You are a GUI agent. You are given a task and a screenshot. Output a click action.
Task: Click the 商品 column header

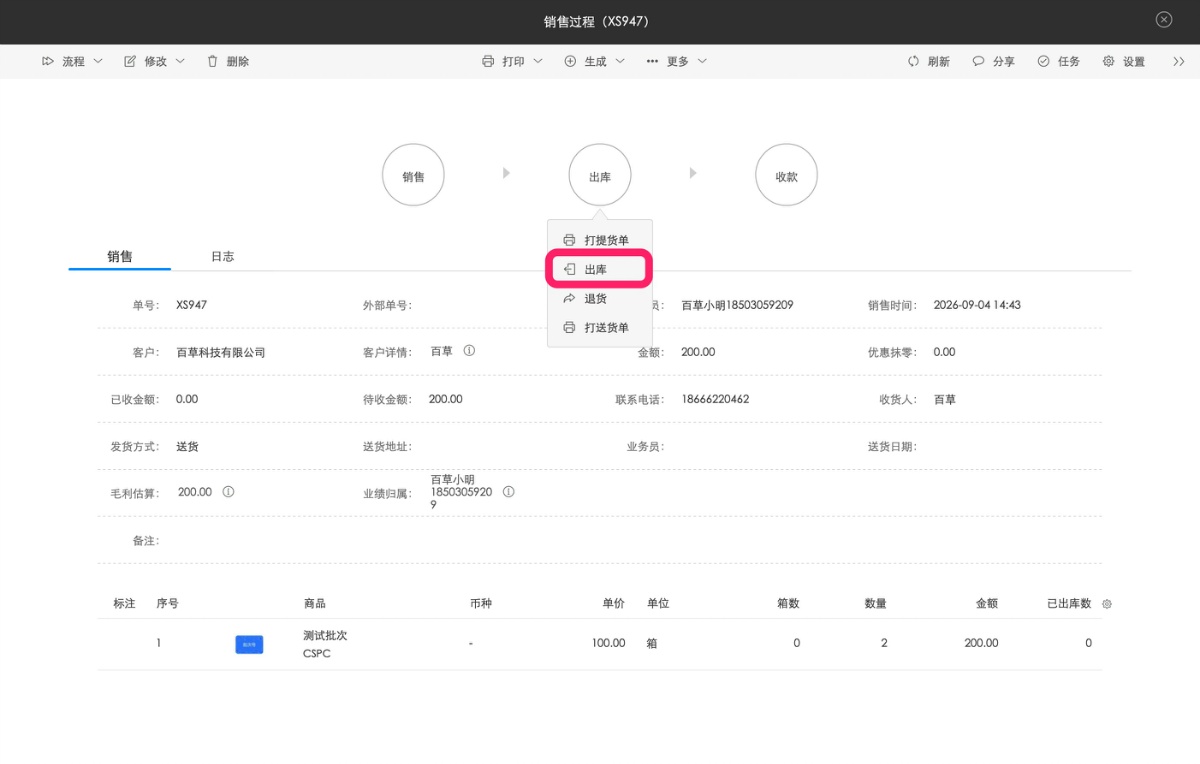314,603
